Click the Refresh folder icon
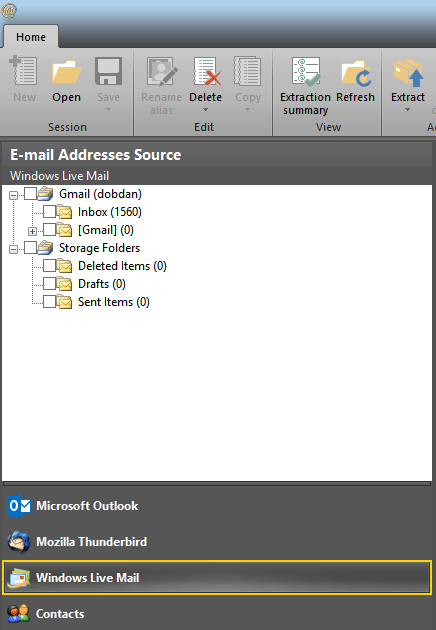Image resolution: width=436 pixels, height=630 pixels. (x=356, y=72)
